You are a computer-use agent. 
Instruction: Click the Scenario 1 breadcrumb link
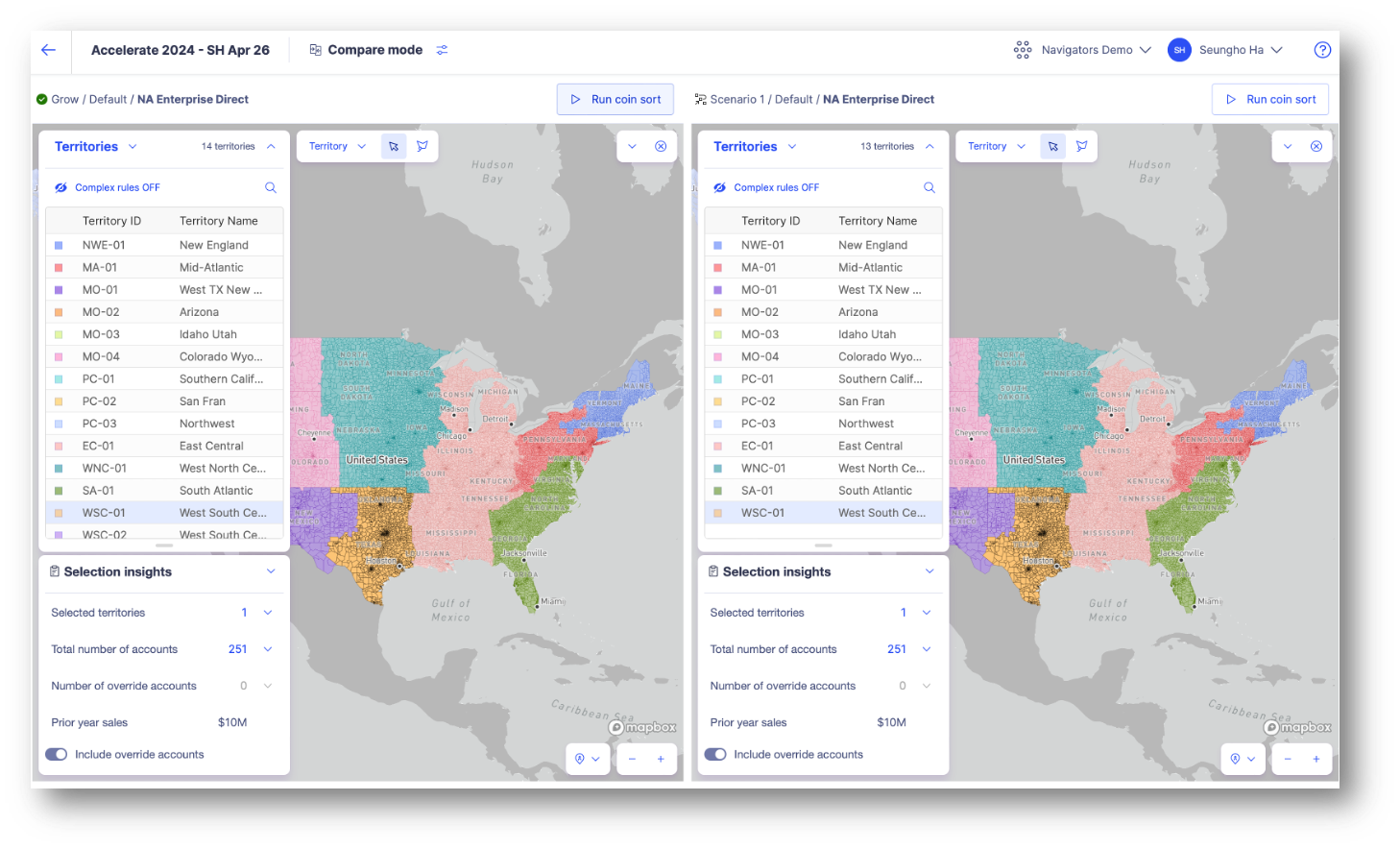[737, 99]
